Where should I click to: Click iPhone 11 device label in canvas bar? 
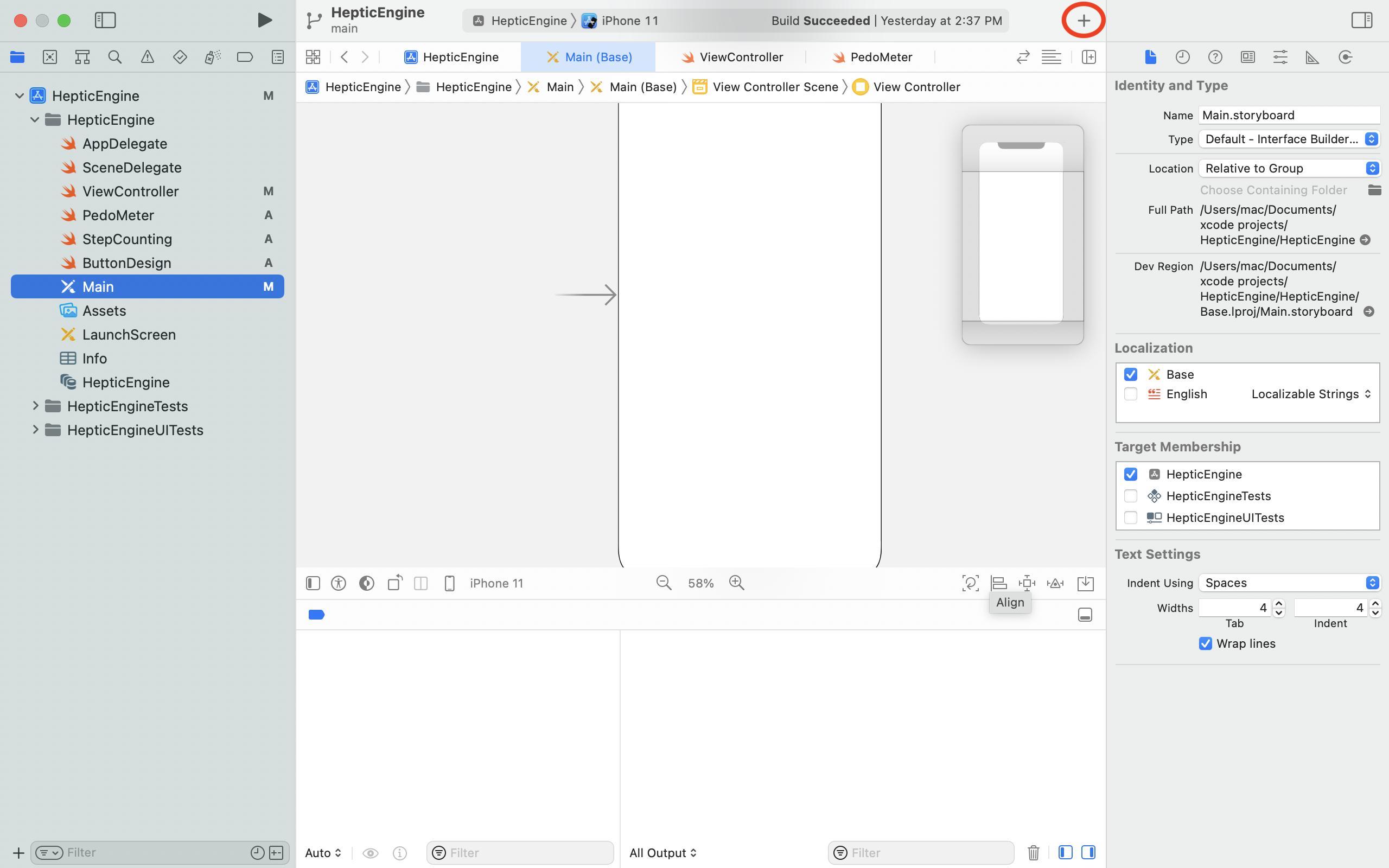(x=496, y=583)
